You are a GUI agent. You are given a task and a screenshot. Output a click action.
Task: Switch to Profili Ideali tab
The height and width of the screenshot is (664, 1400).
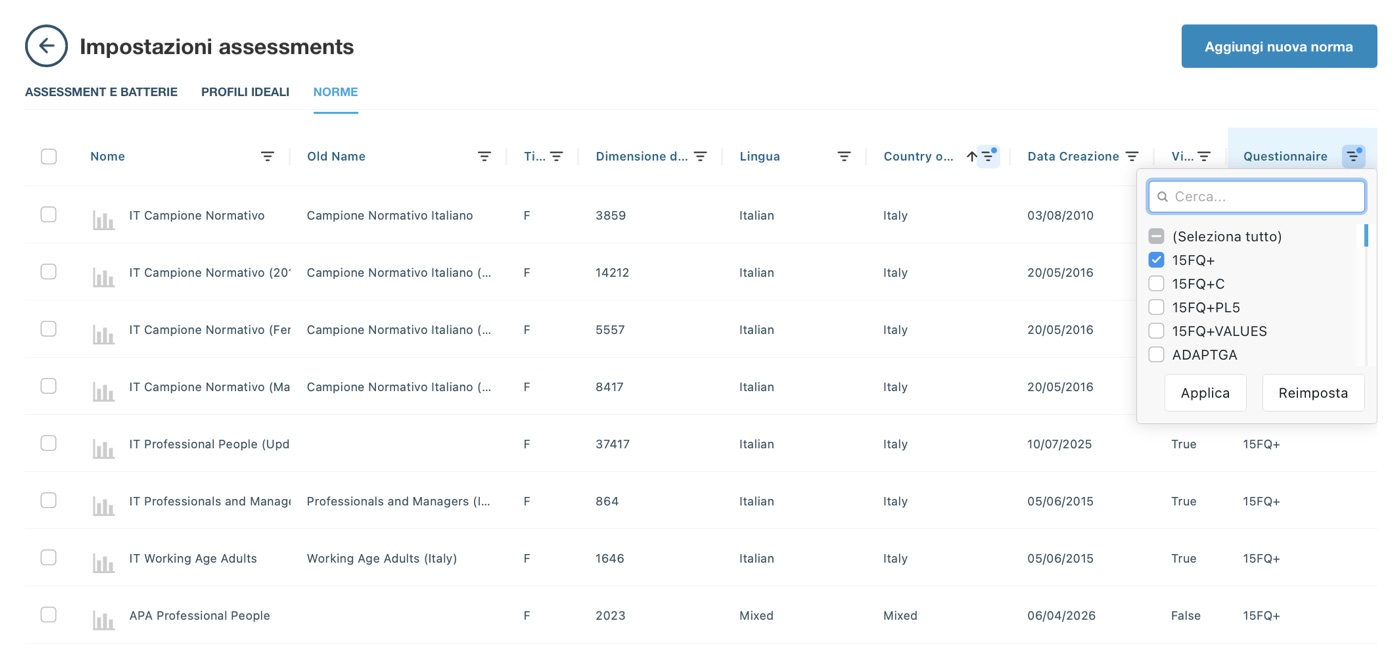(x=245, y=92)
